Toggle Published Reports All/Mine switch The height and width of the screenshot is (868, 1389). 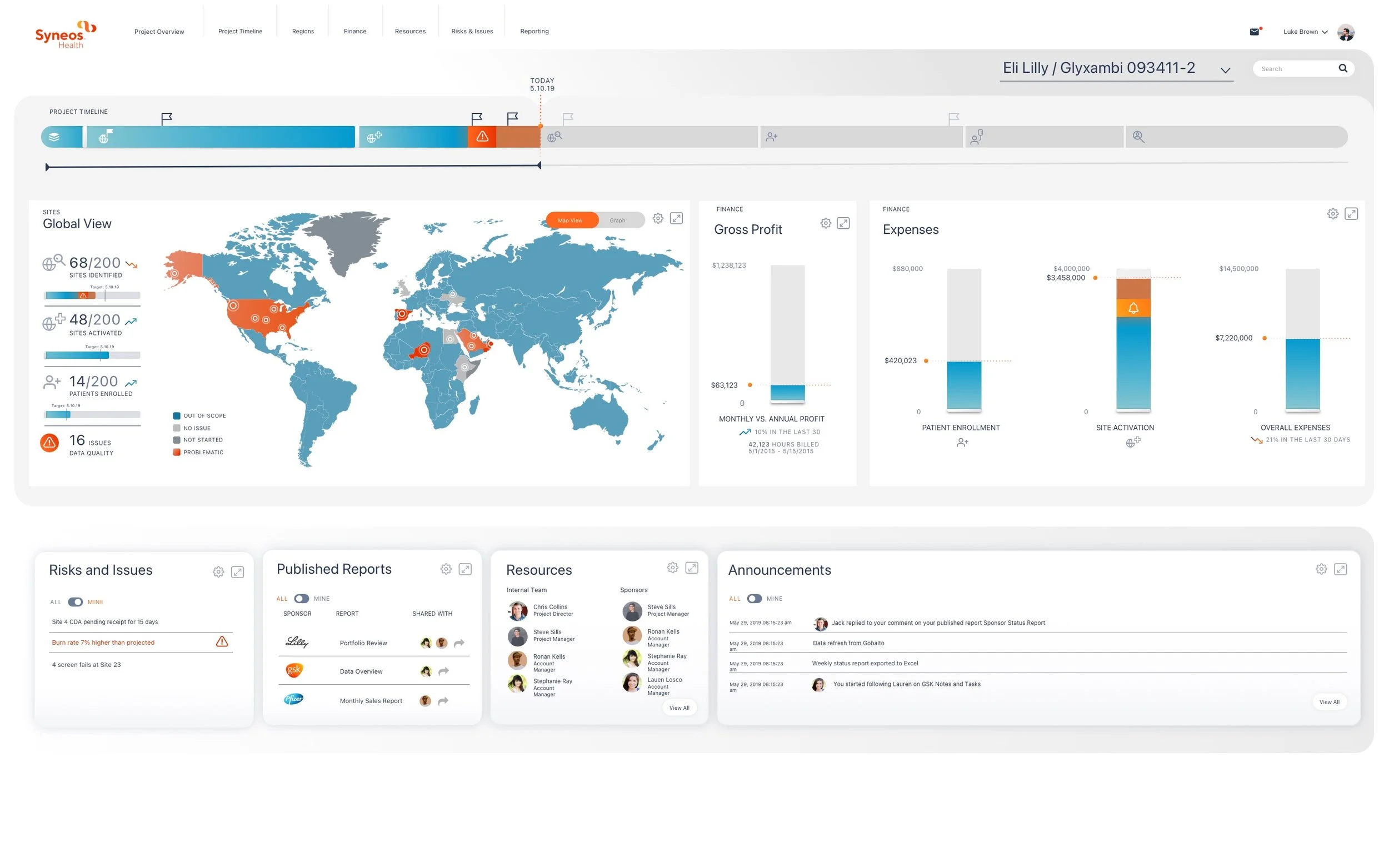click(302, 598)
